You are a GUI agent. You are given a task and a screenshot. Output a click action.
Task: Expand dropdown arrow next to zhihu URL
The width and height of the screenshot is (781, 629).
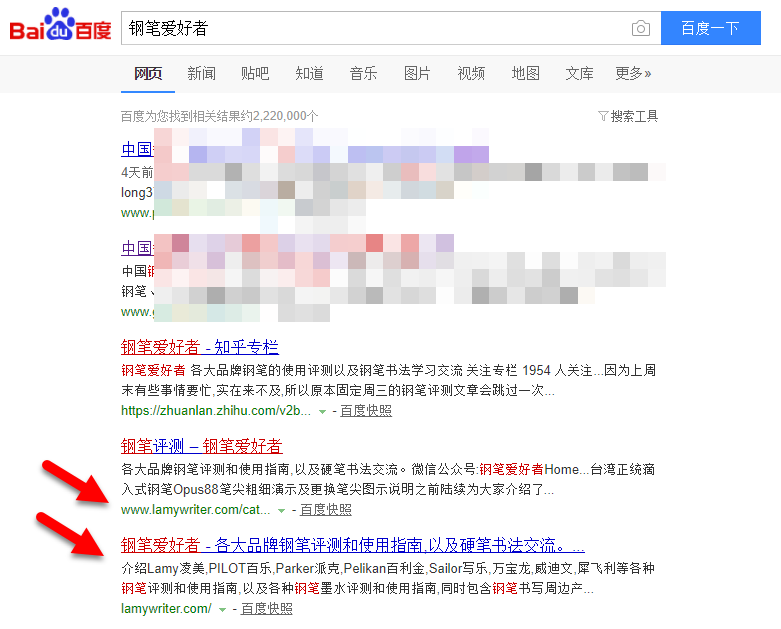pos(322,412)
